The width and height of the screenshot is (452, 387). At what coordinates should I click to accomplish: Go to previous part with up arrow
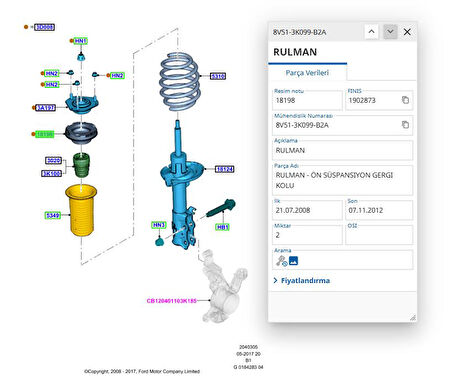[x=371, y=32]
